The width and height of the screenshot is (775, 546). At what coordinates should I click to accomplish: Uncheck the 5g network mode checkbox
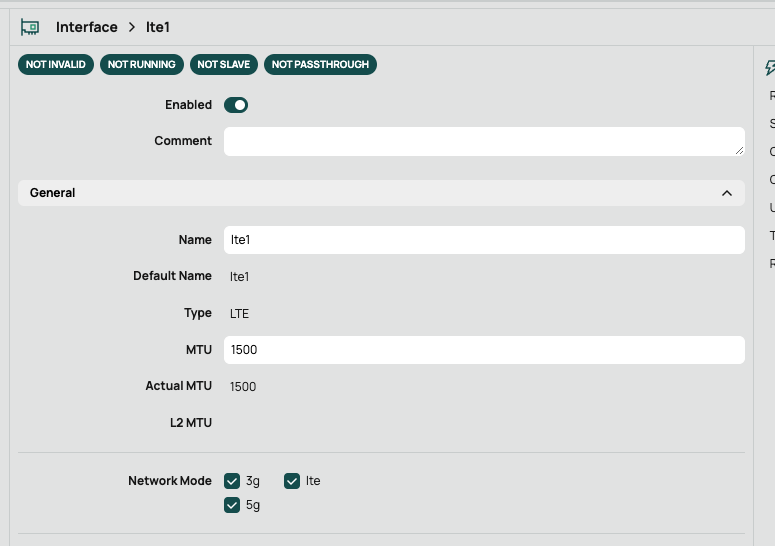click(x=232, y=505)
